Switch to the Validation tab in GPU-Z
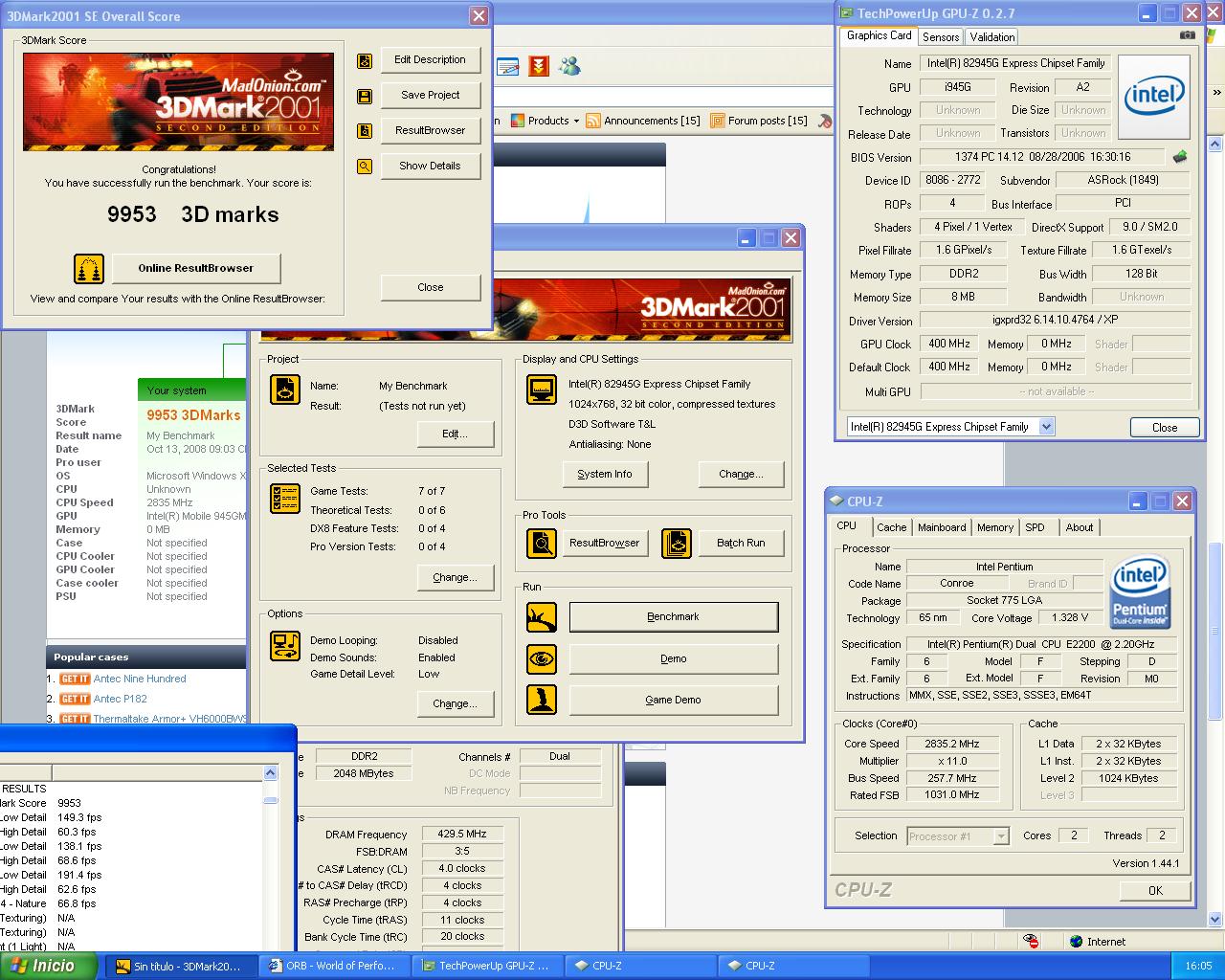The image size is (1225, 980). [x=992, y=37]
